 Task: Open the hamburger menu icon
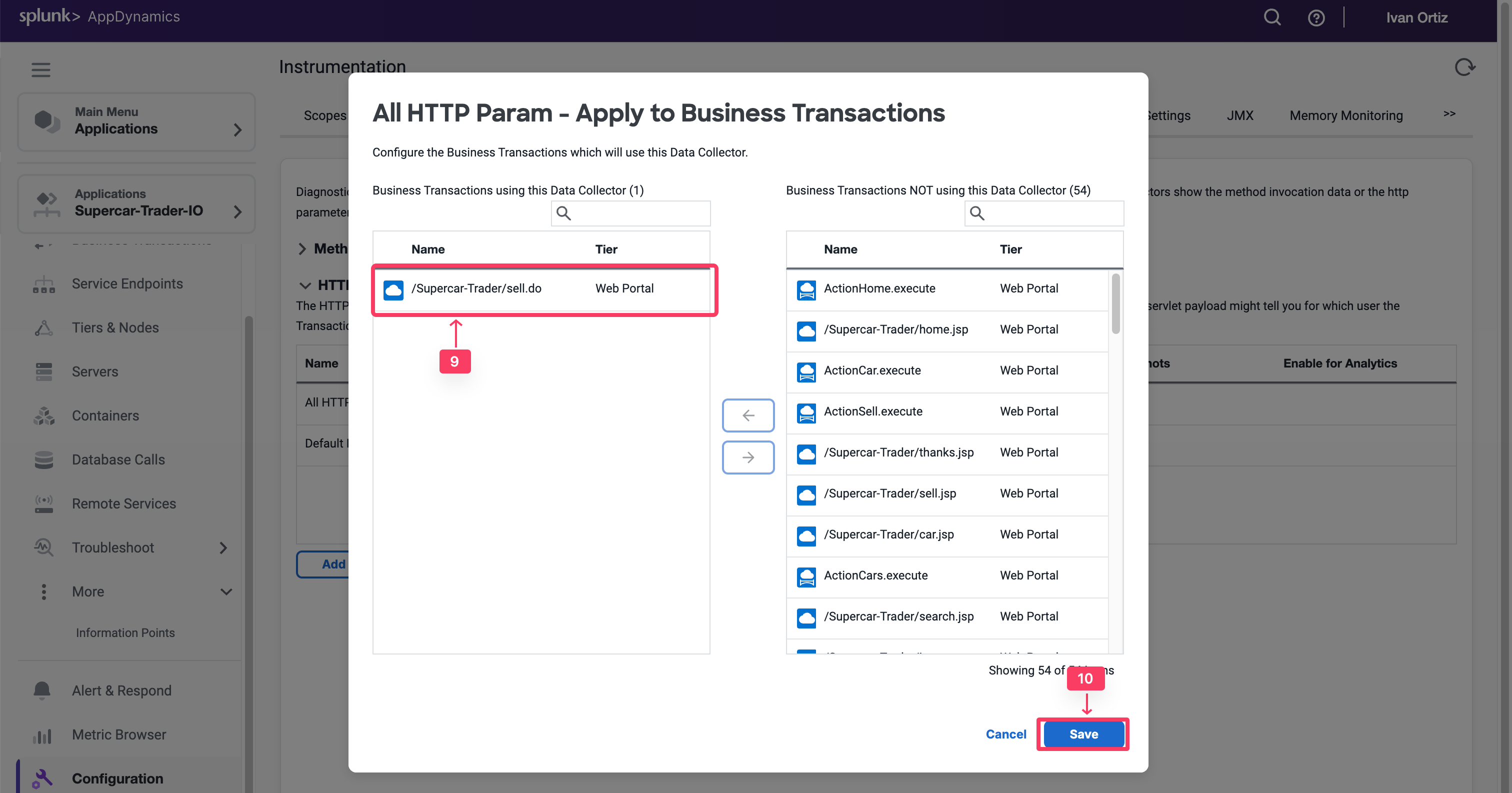pos(40,70)
